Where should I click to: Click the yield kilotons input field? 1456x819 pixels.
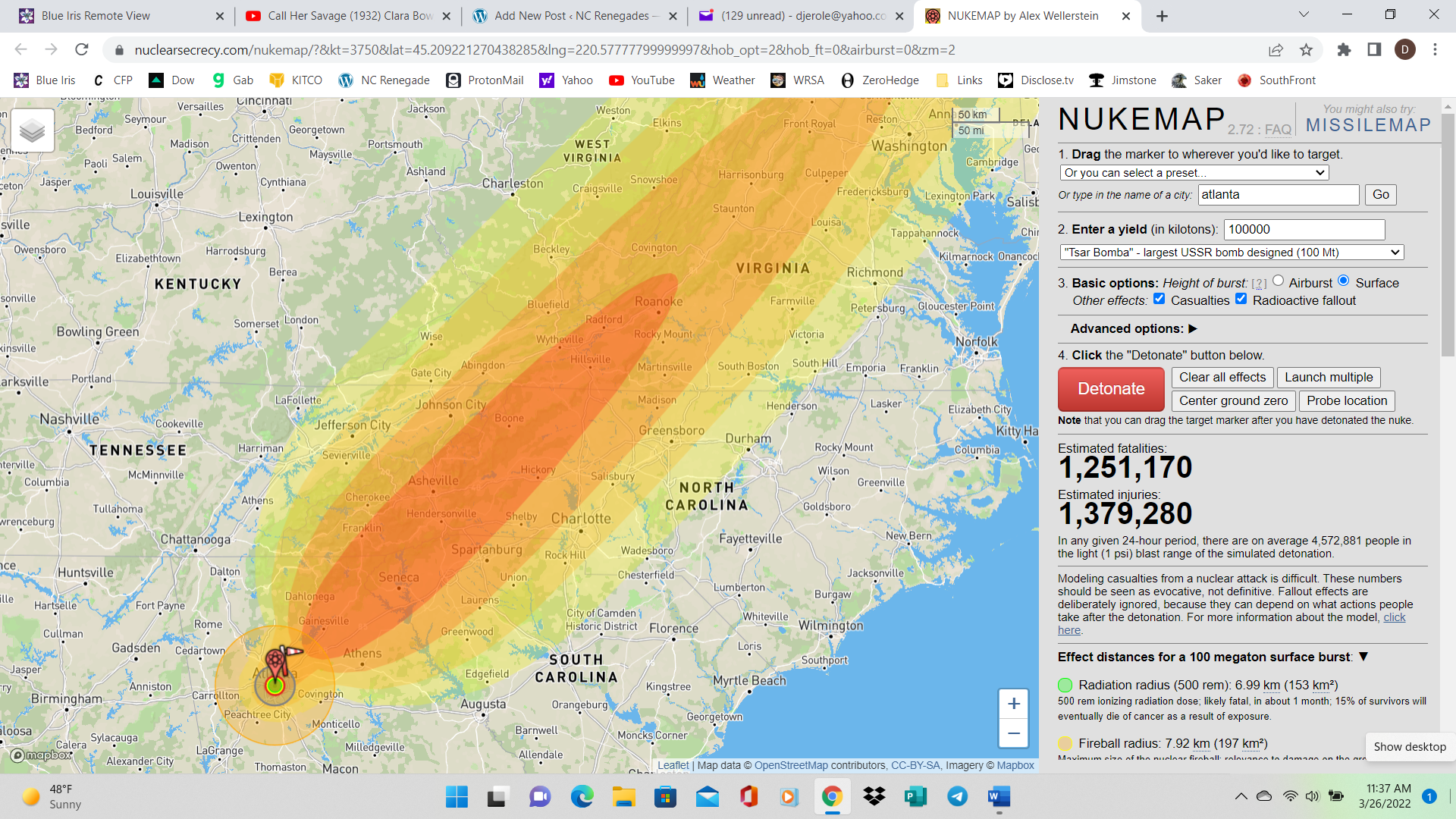point(1304,229)
